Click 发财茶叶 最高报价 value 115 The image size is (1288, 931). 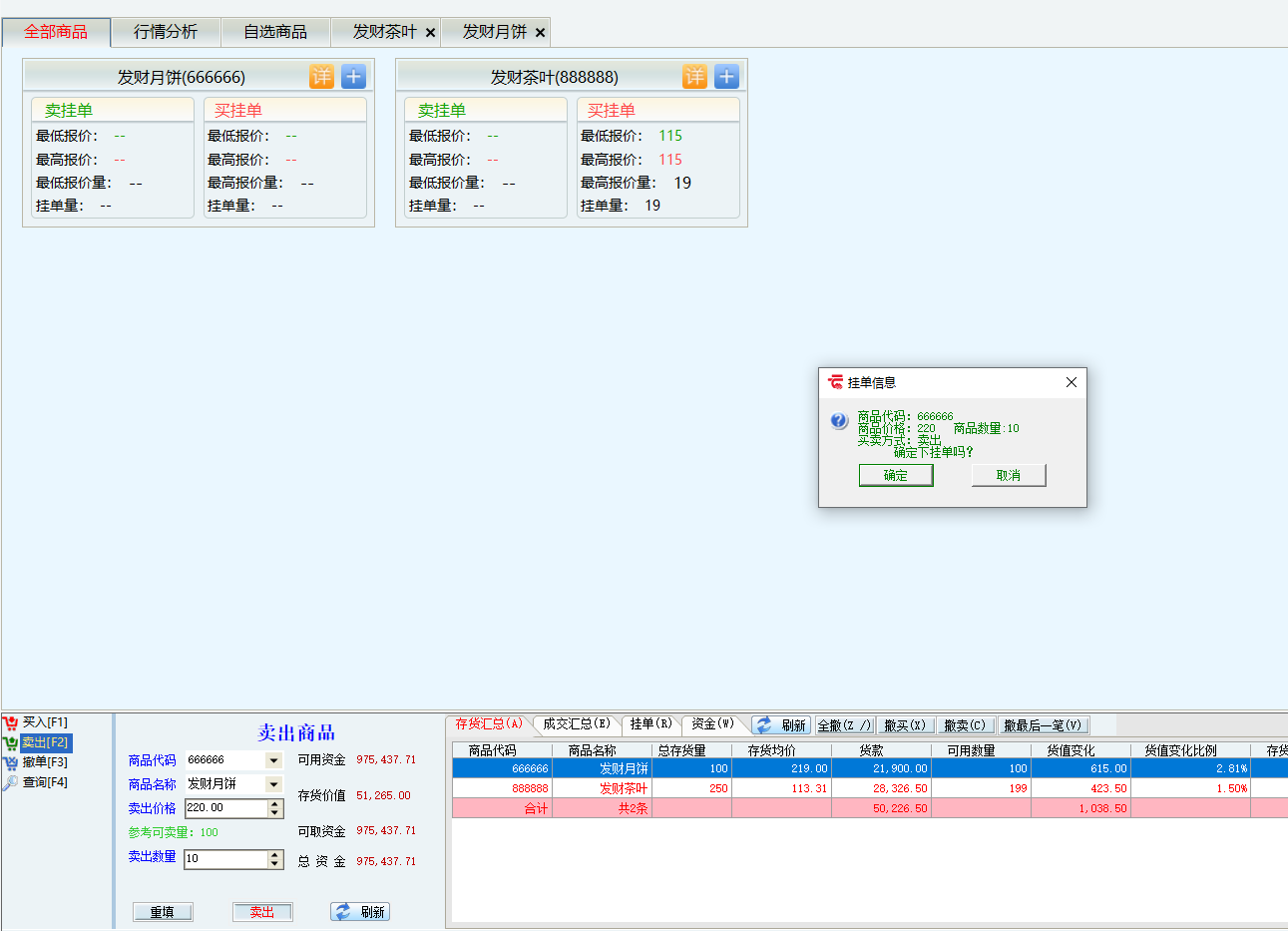click(670, 160)
